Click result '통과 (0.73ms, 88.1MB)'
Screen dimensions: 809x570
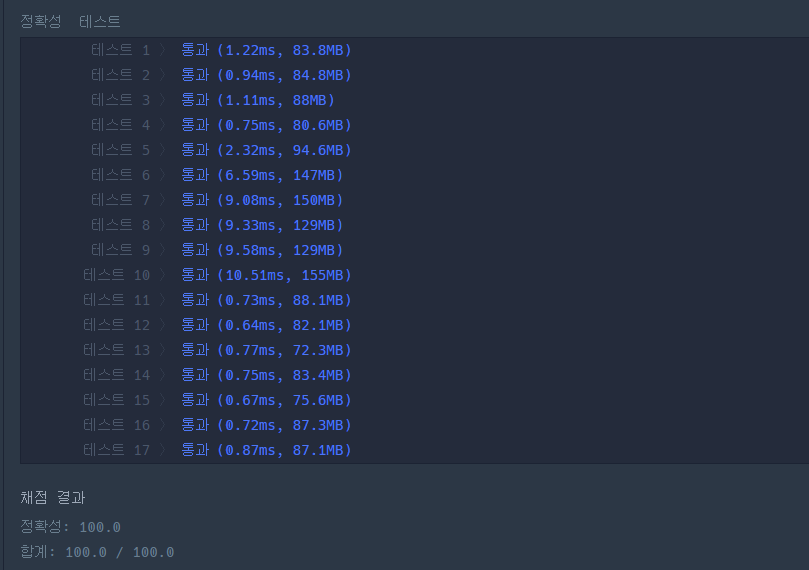pyautogui.click(x=266, y=300)
